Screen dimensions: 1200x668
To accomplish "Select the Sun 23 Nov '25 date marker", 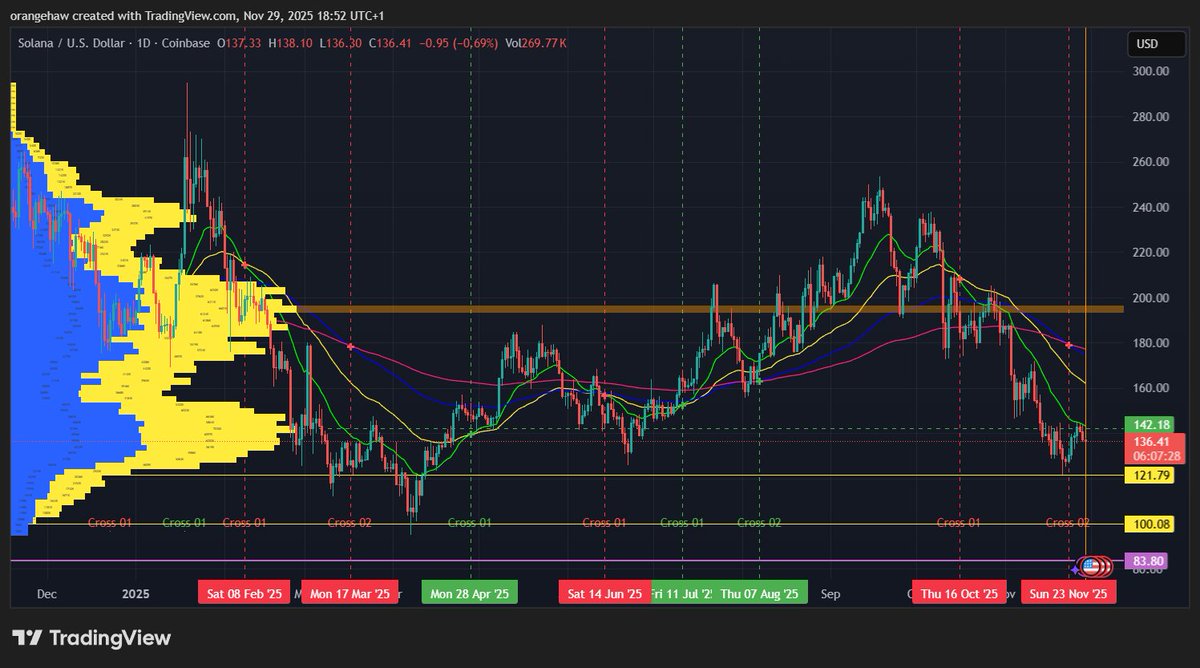I will click(x=1068, y=592).
